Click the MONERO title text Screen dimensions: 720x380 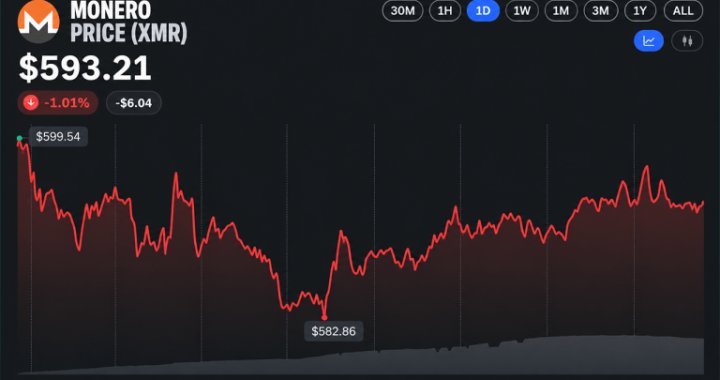(x=110, y=10)
